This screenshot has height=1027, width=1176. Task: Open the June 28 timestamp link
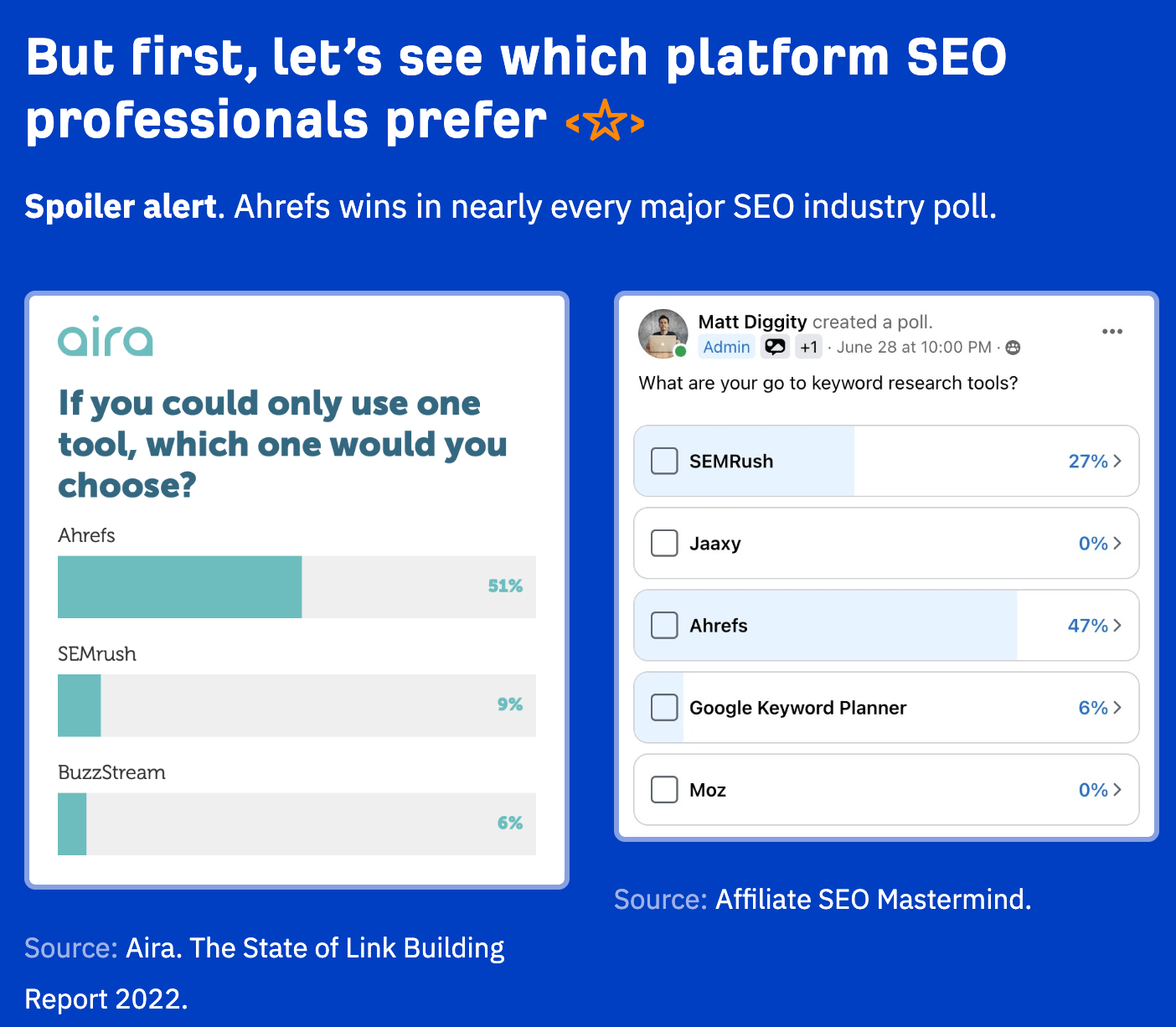pyautogui.click(x=912, y=347)
